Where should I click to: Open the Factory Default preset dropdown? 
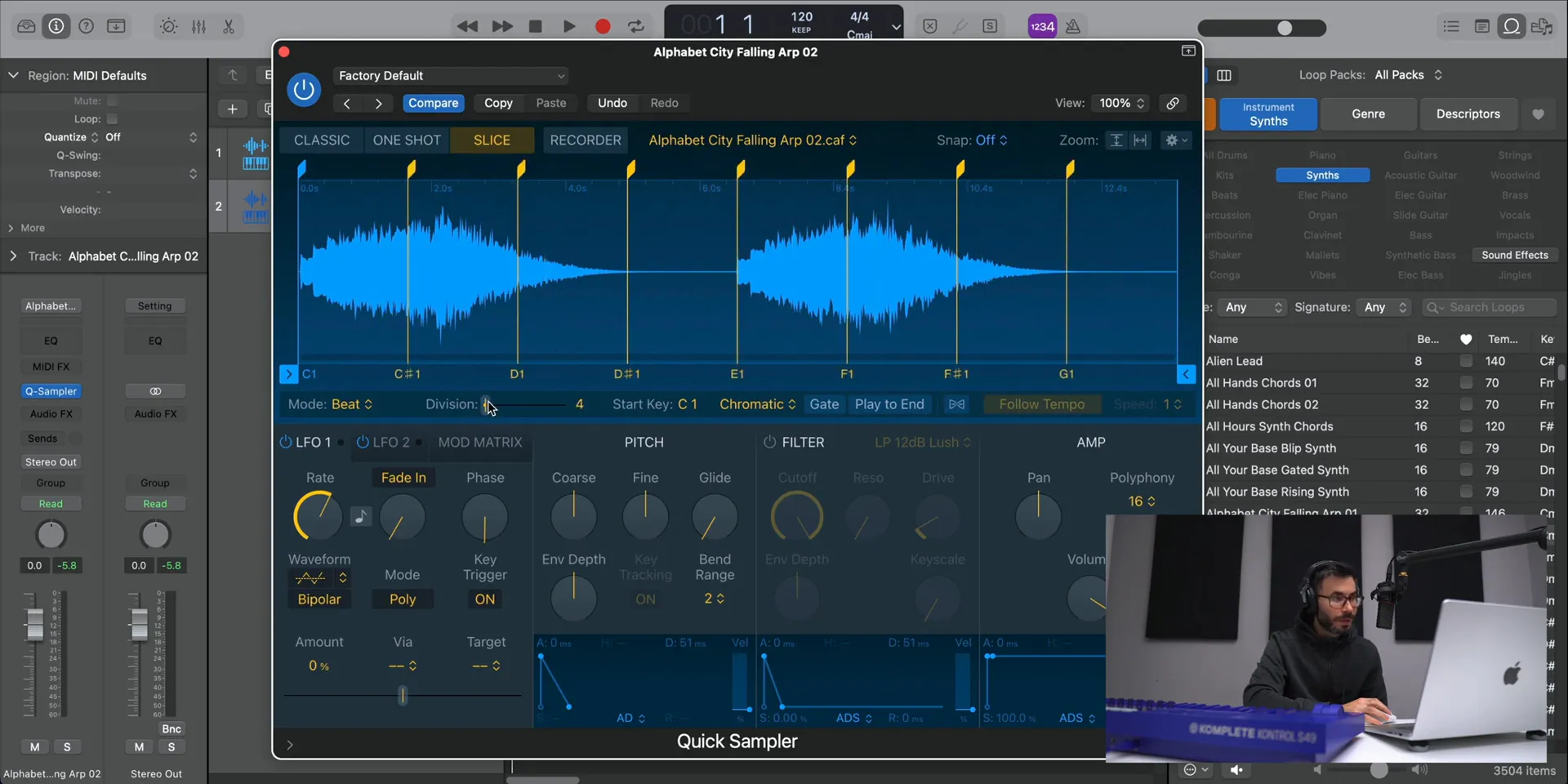pos(451,75)
